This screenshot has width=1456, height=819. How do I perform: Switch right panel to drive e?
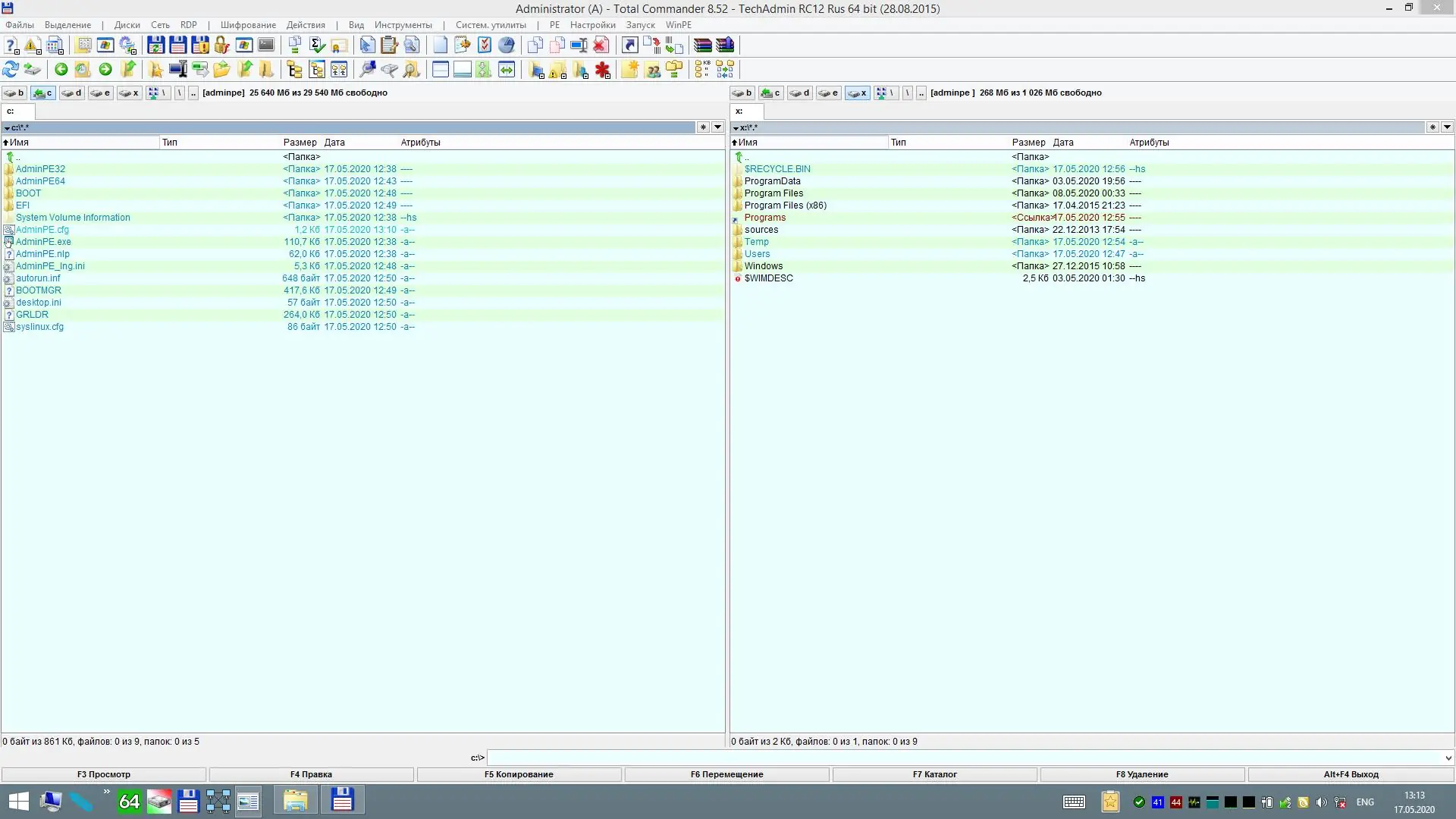pos(829,93)
